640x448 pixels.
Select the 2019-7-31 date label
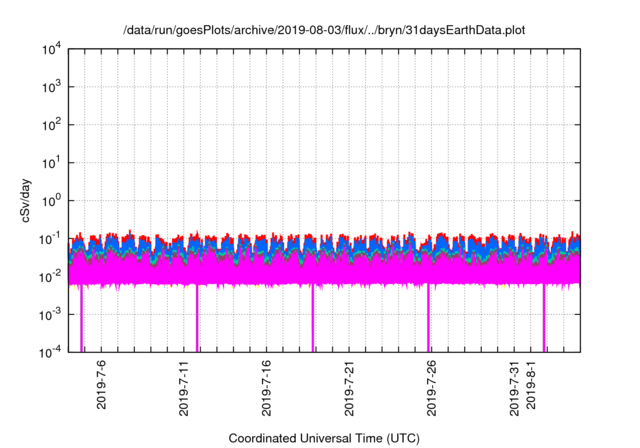tap(514, 388)
